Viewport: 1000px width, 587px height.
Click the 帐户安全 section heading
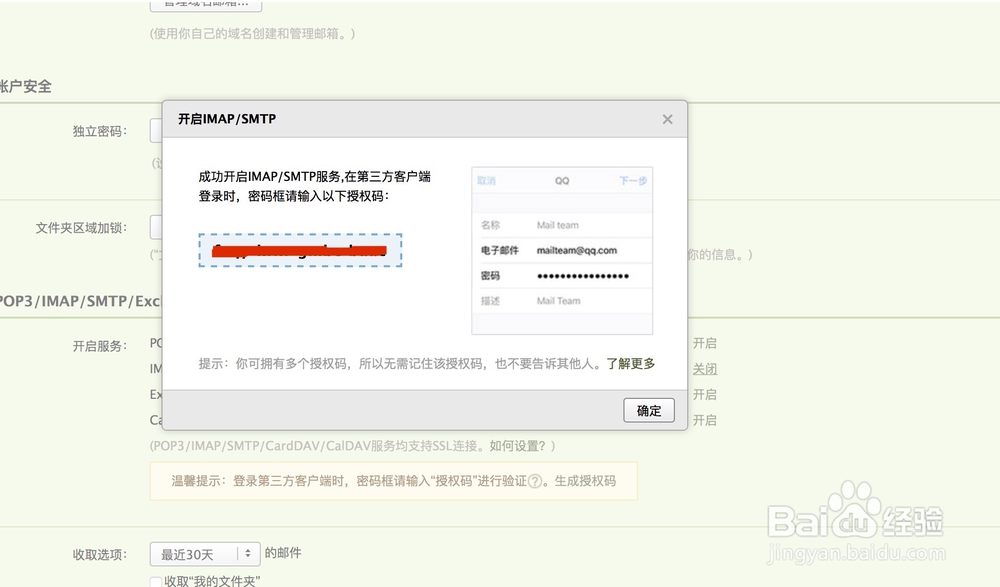pos(26,86)
